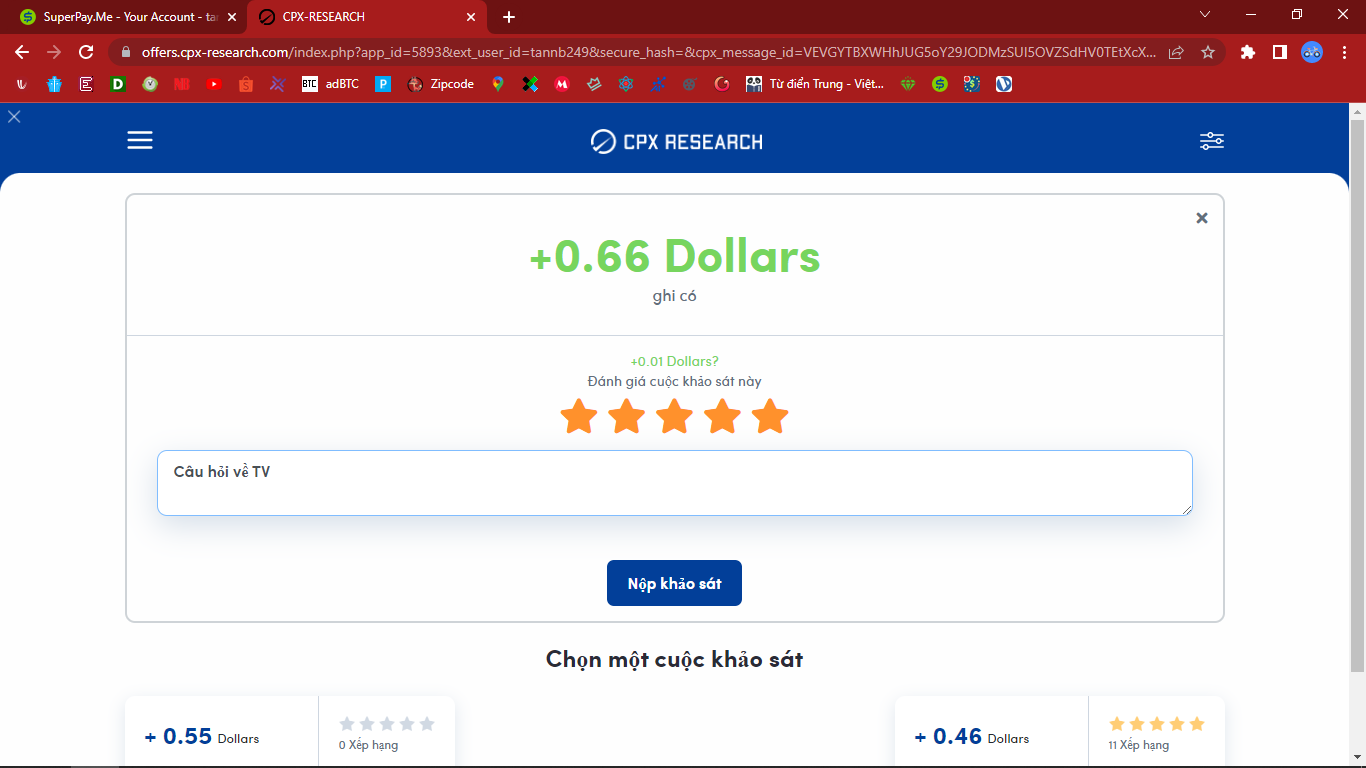1366x768 pixels.
Task: Open the adBTC bookmark
Action: click(330, 84)
